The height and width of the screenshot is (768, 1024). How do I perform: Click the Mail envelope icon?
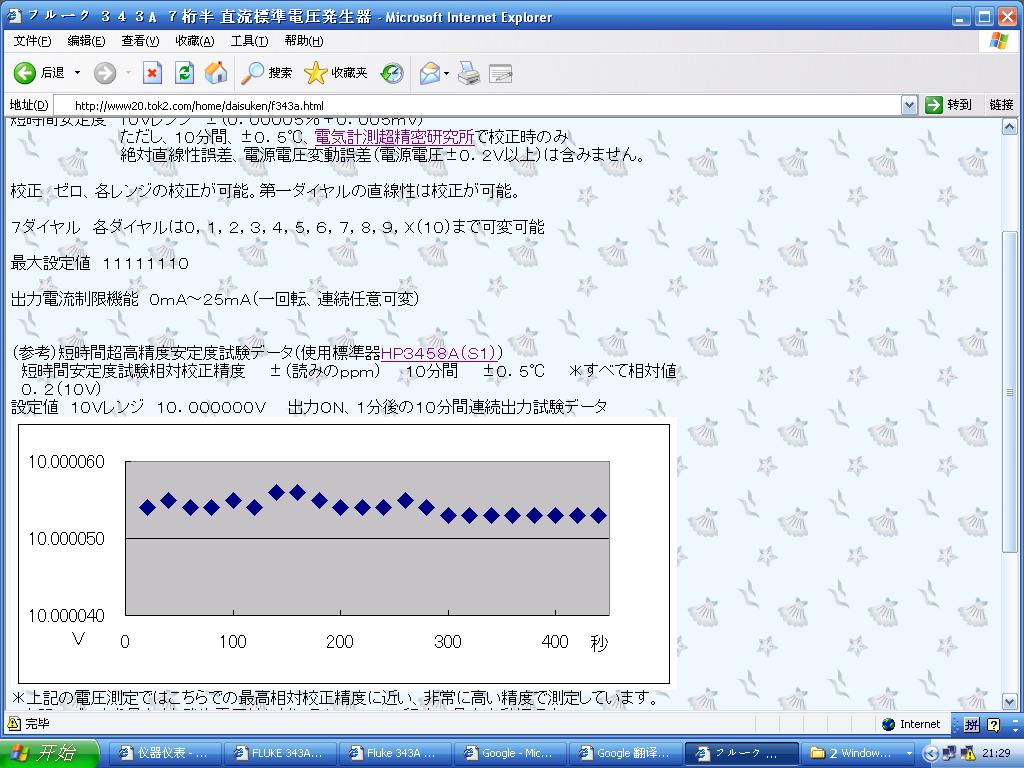[x=430, y=73]
